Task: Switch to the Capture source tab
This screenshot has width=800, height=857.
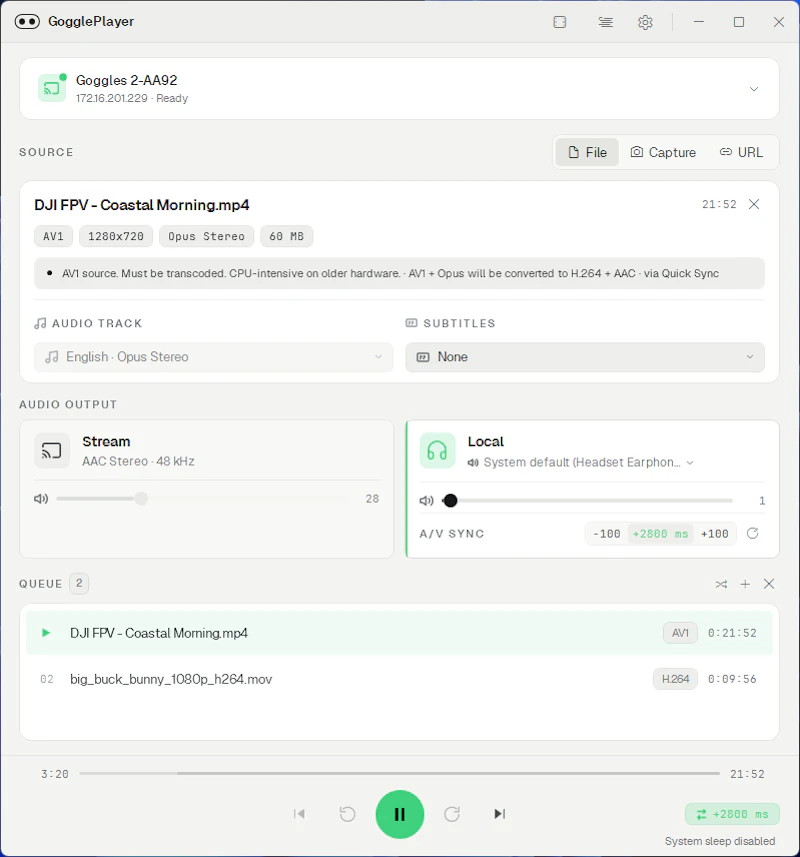Action: pos(663,152)
